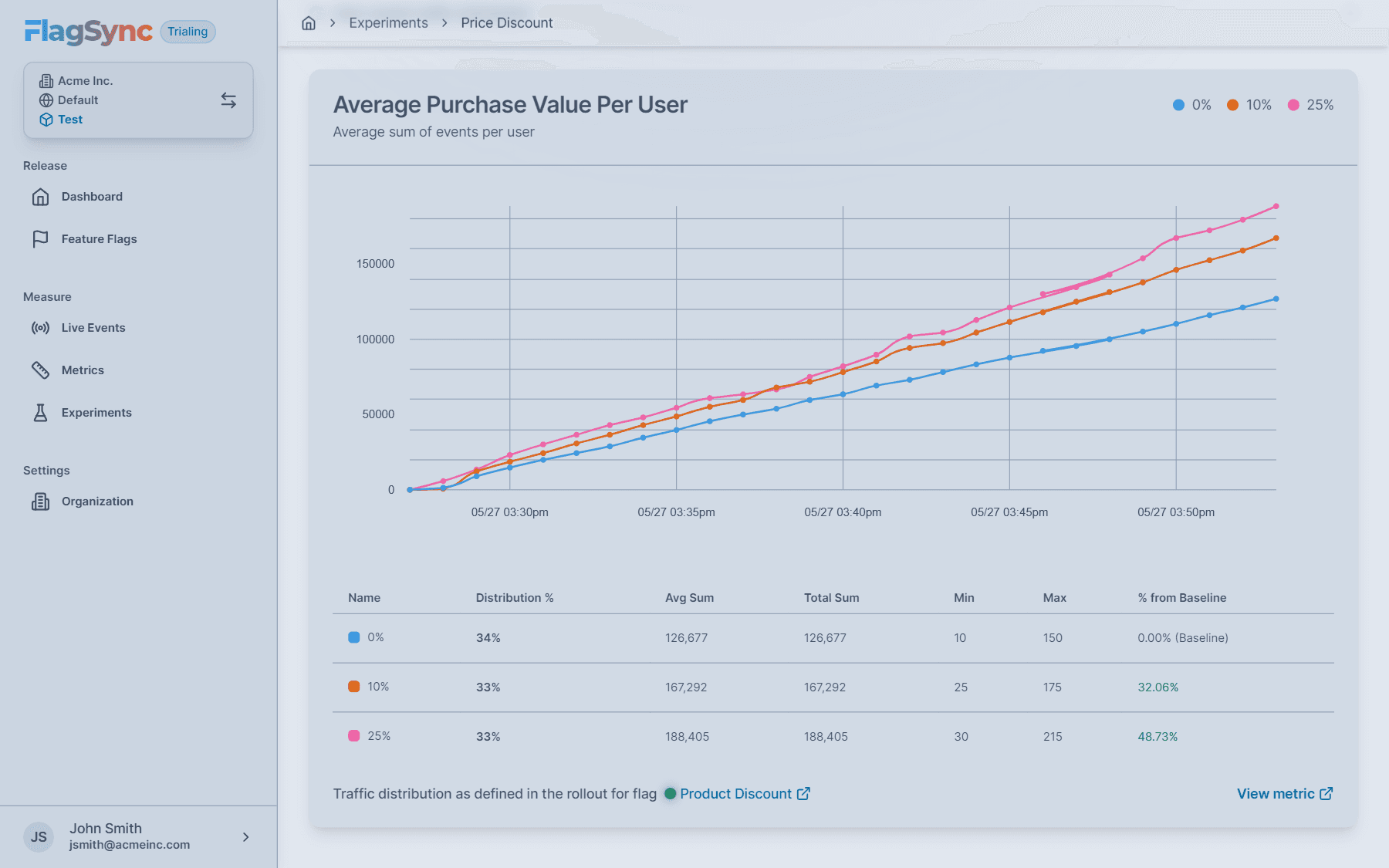The height and width of the screenshot is (868, 1389).
Task: Click the building icon next to Acme Inc.
Action: (46, 81)
